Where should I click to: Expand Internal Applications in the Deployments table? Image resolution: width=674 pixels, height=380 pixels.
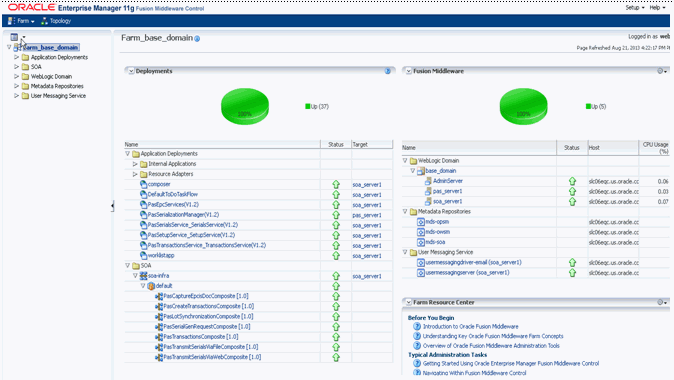[x=135, y=164]
